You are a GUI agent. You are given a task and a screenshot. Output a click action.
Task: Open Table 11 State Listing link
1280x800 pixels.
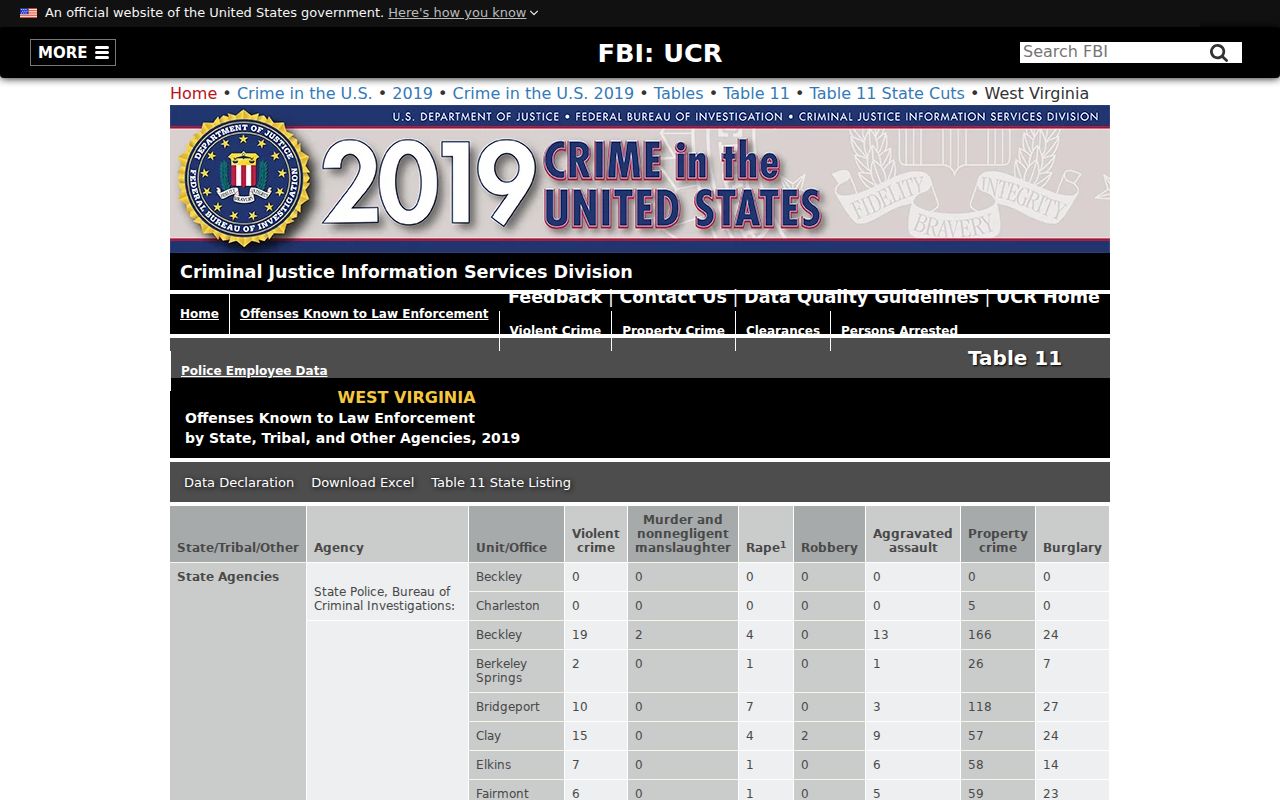[x=501, y=483]
